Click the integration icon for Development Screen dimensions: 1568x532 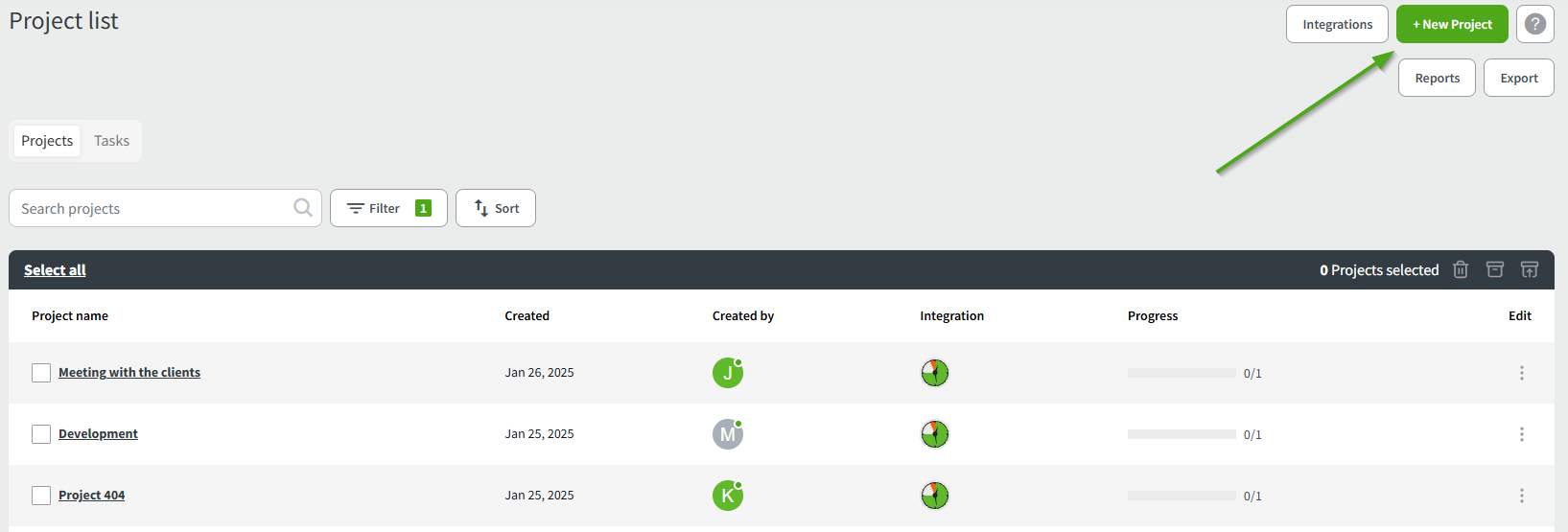[x=934, y=434]
